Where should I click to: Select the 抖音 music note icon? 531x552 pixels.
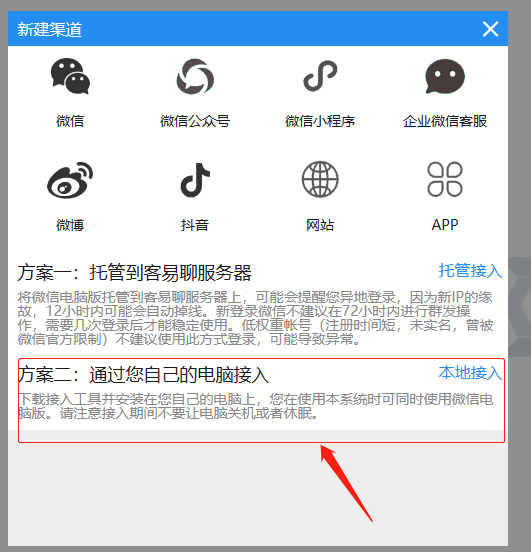pyautogui.click(x=195, y=180)
